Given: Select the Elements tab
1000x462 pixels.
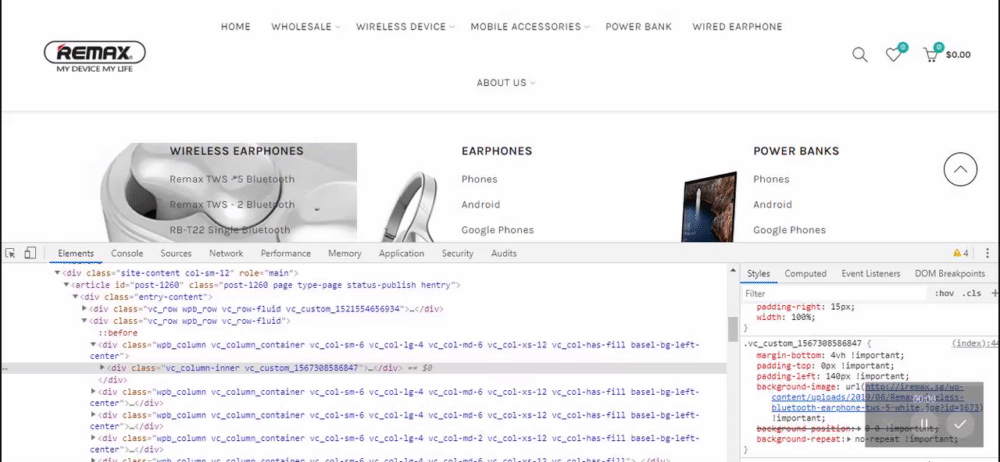Looking at the screenshot, I should 76,253.
